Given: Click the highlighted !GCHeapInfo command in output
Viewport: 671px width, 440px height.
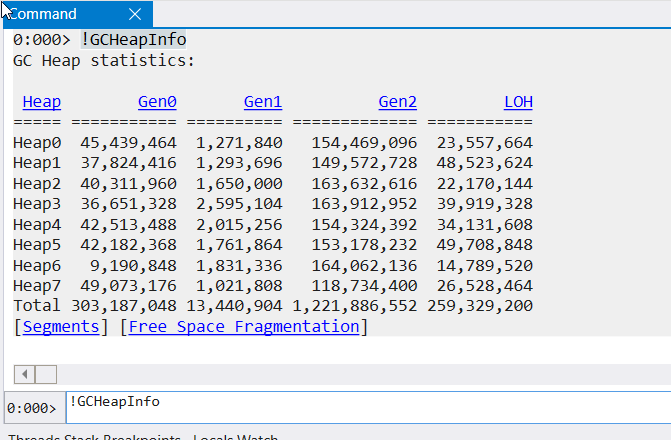Looking at the screenshot, I should [133, 40].
